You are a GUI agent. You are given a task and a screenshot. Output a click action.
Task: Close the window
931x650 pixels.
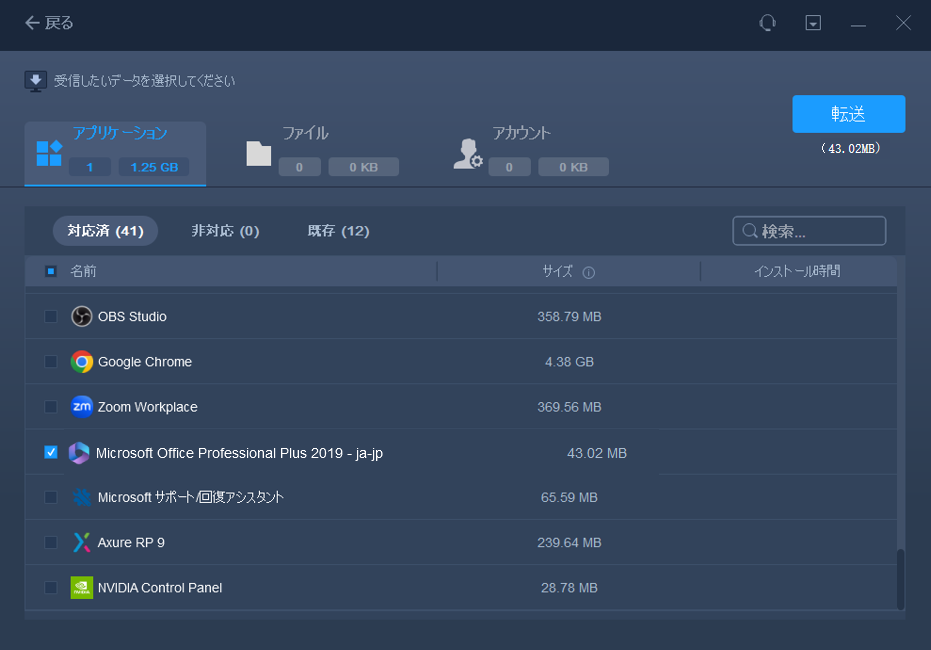[903, 23]
